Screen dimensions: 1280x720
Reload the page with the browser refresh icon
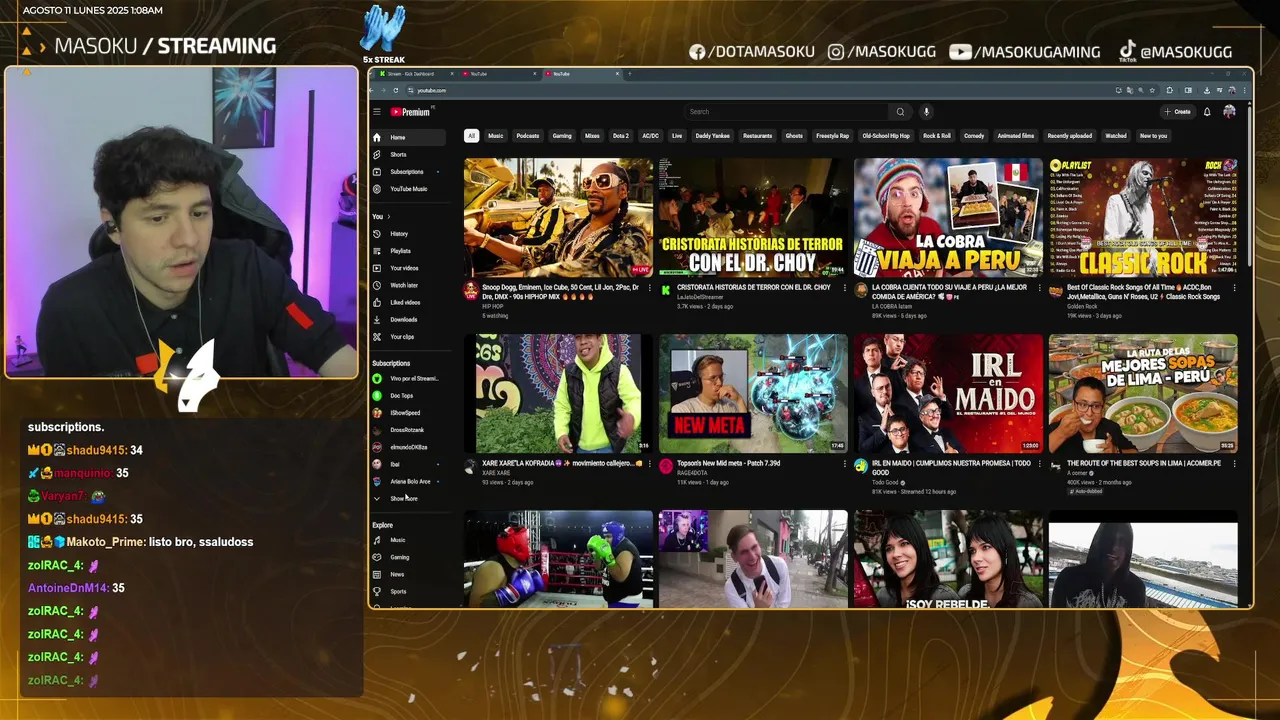(x=396, y=90)
